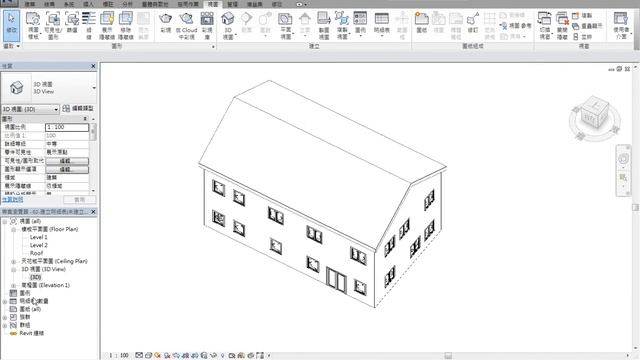
Task: Open the Insert ribbon tab
Action: 88,4
